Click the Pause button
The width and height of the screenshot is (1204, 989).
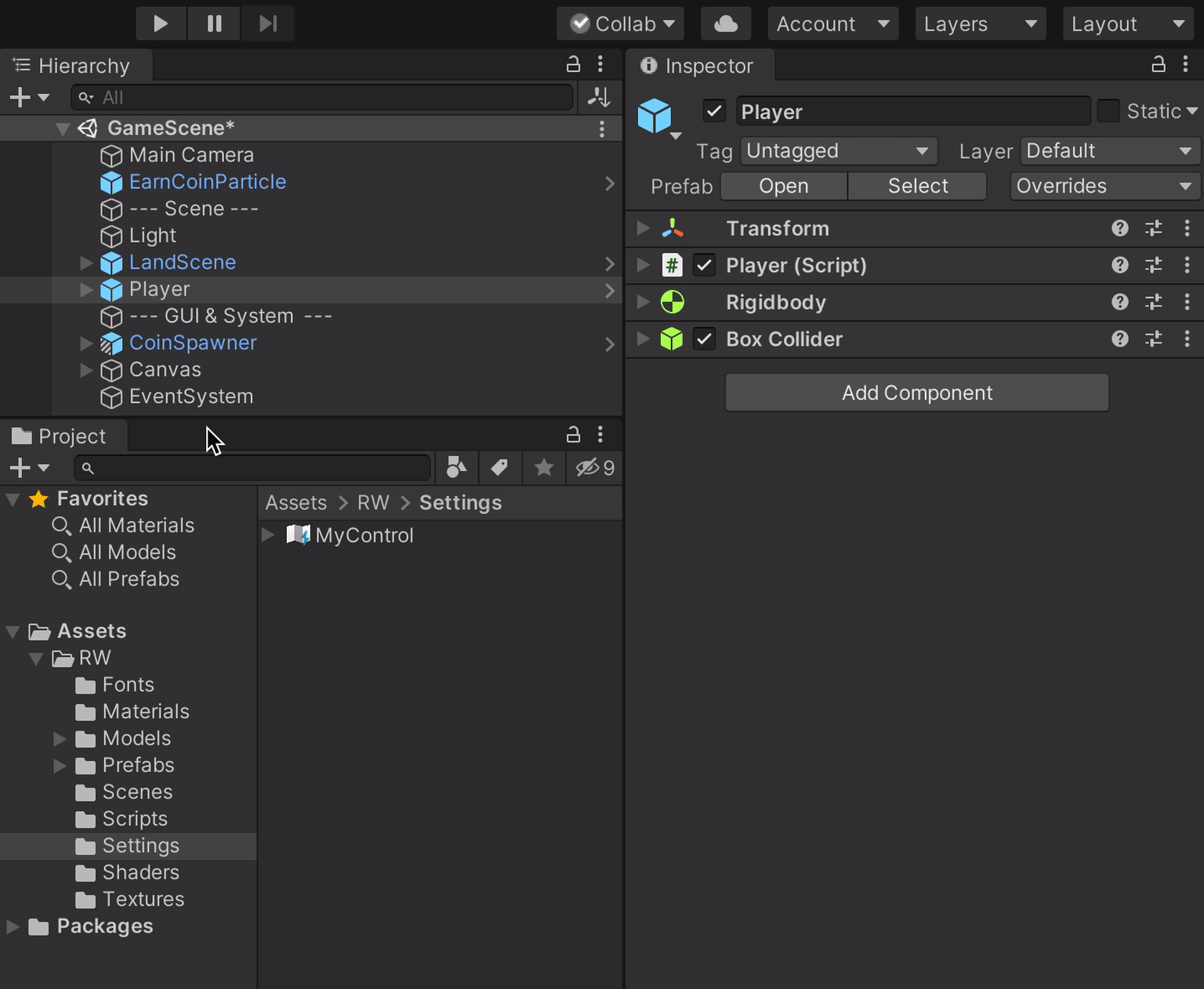click(x=213, y=23)
